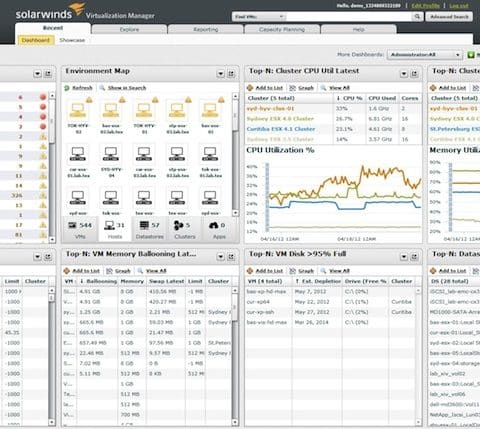The width and height of the screenshot is (480, 429).
Task: Click Add to List in Cluster CPU widget
Action: pos(265,88)
